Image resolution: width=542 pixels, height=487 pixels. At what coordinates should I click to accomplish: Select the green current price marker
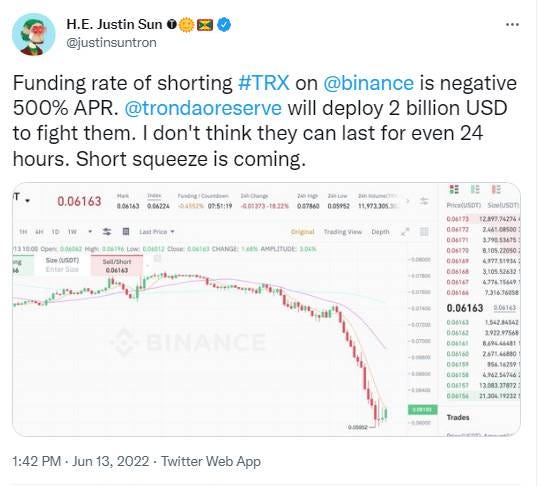tap(422, 410)
